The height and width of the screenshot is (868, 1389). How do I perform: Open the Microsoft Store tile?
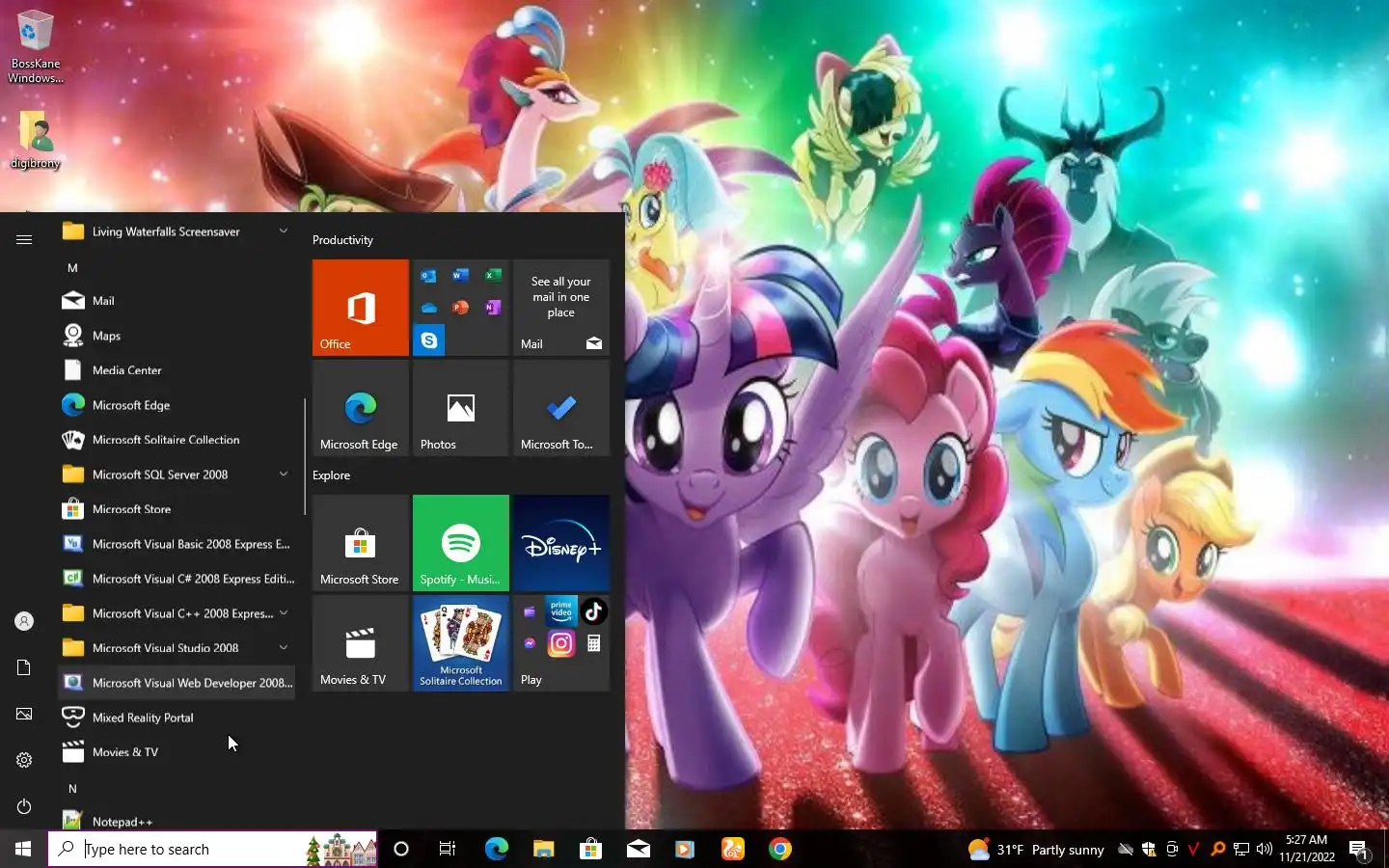click(360, 543)
